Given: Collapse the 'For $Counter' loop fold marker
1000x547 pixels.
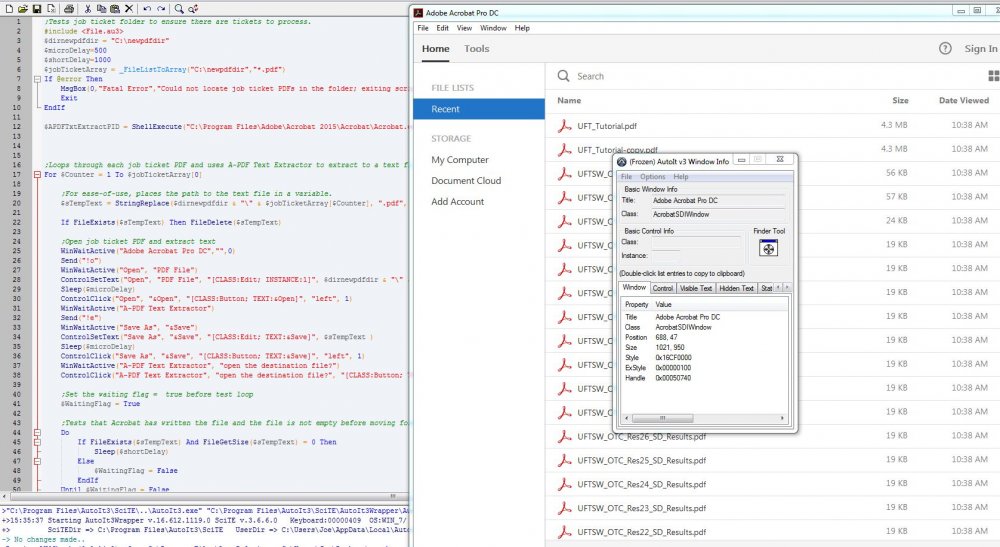Looking at the screenshot, I should coord(37,175).
